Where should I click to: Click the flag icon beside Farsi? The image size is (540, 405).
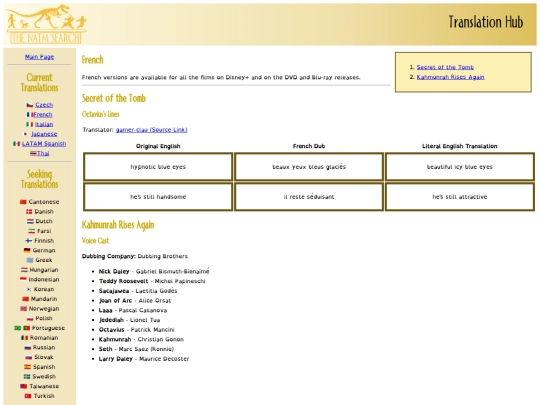point(31,231)
